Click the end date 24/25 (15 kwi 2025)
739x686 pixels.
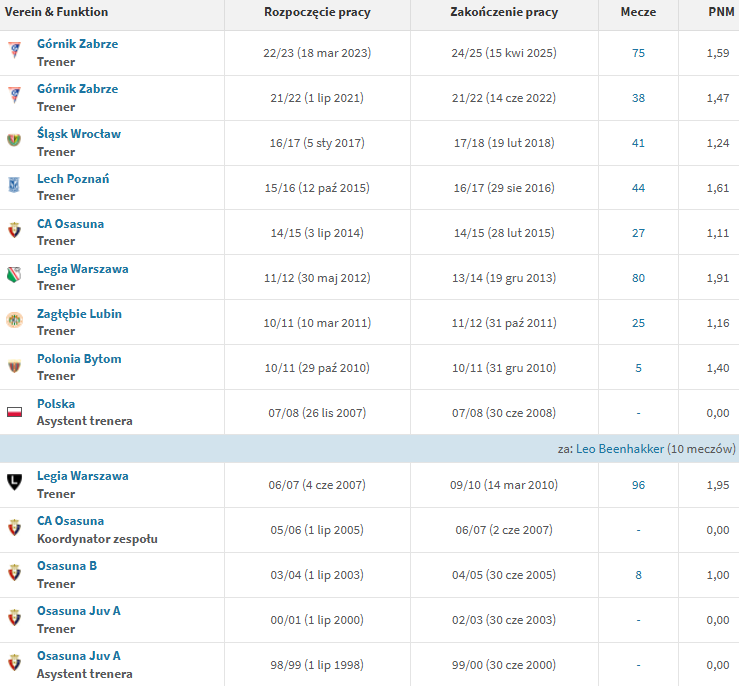click(x=504, y=53)
